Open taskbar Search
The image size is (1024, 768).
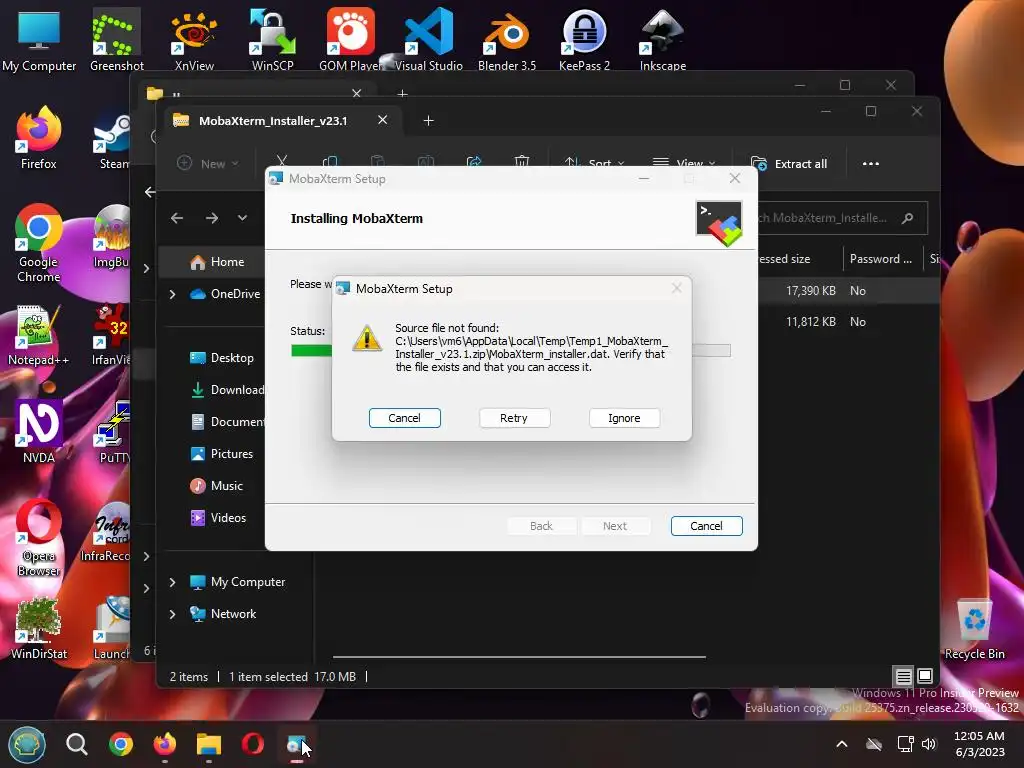[76, 744]
